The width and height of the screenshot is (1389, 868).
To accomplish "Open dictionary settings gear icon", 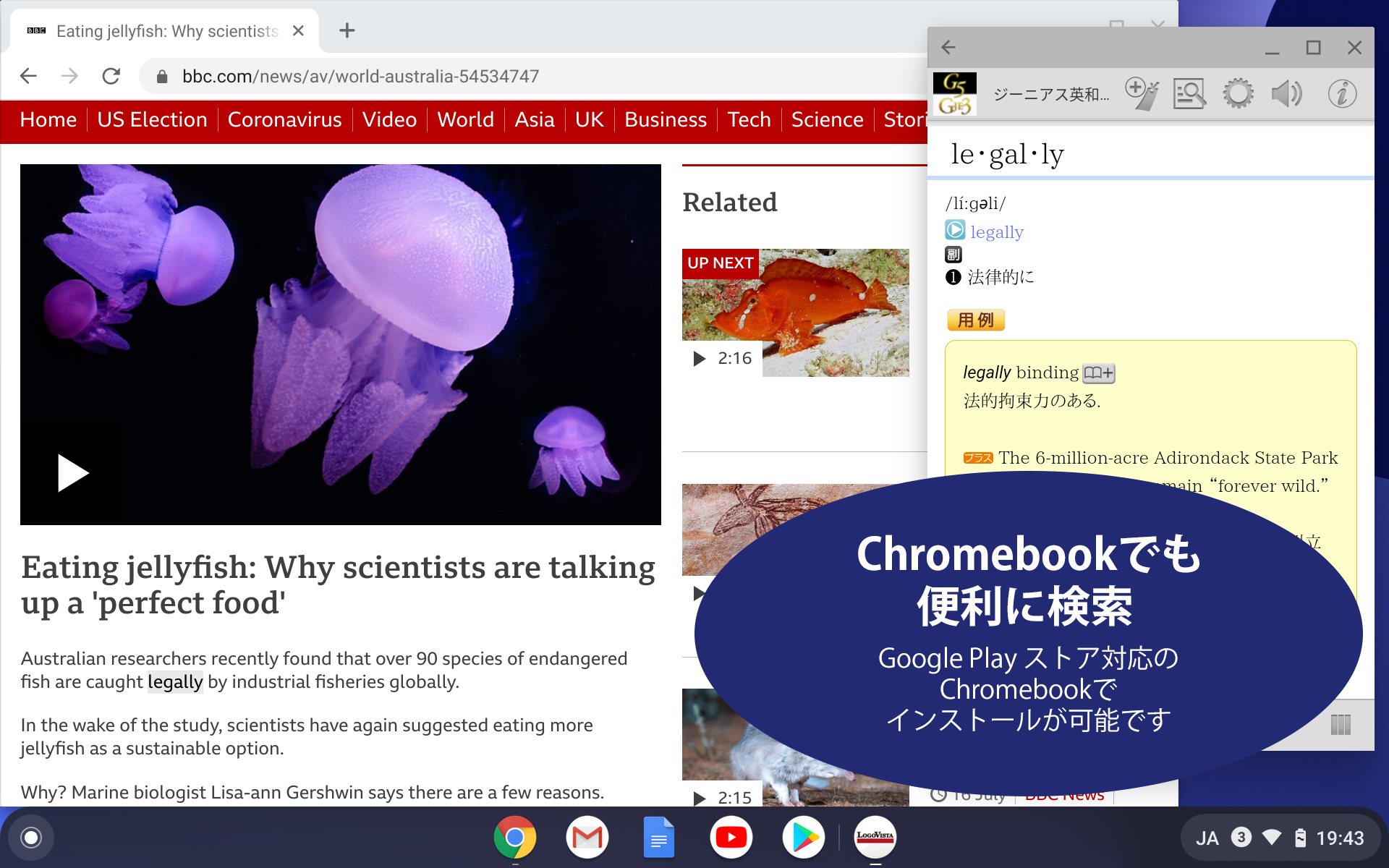I will click(1239, 94).
